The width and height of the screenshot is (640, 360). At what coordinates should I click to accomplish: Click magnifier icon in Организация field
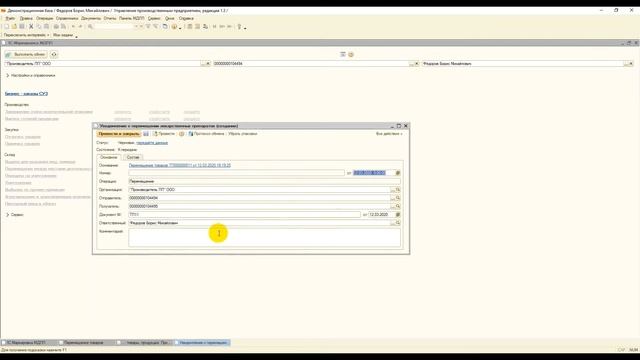tap(398, 190)
